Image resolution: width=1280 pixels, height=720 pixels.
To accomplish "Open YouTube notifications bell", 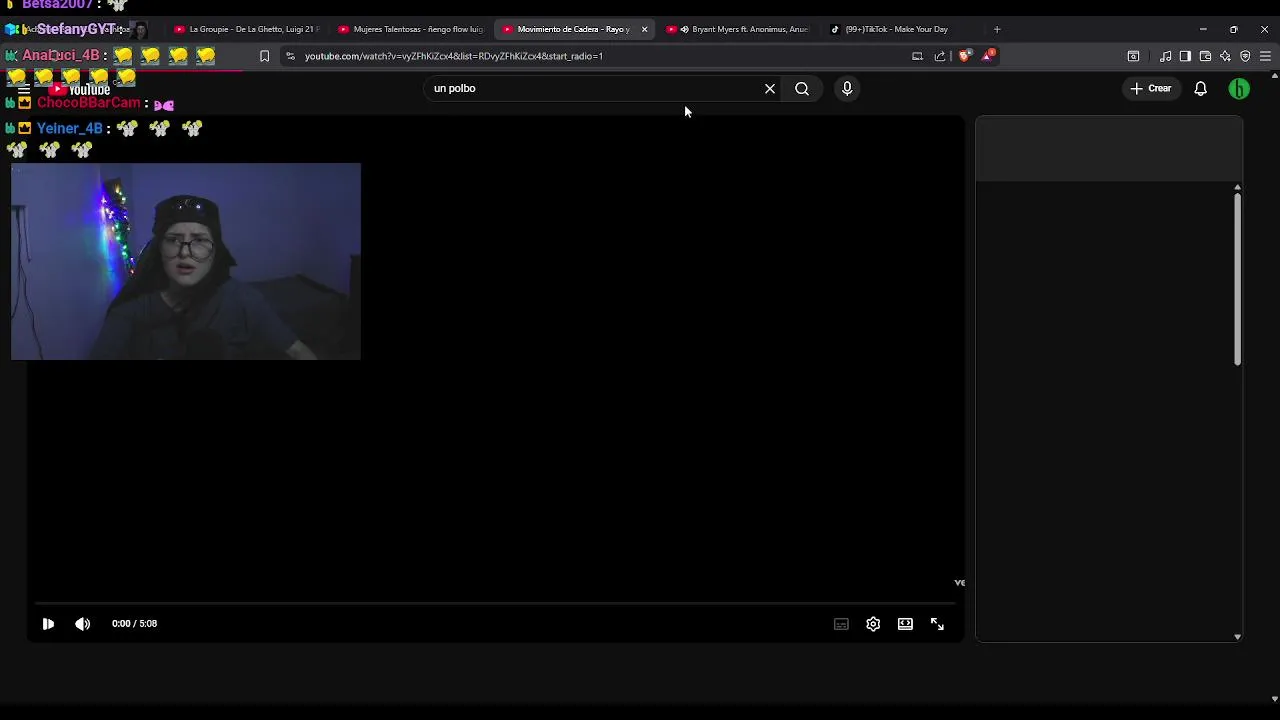I will [x=1201, y=89].
